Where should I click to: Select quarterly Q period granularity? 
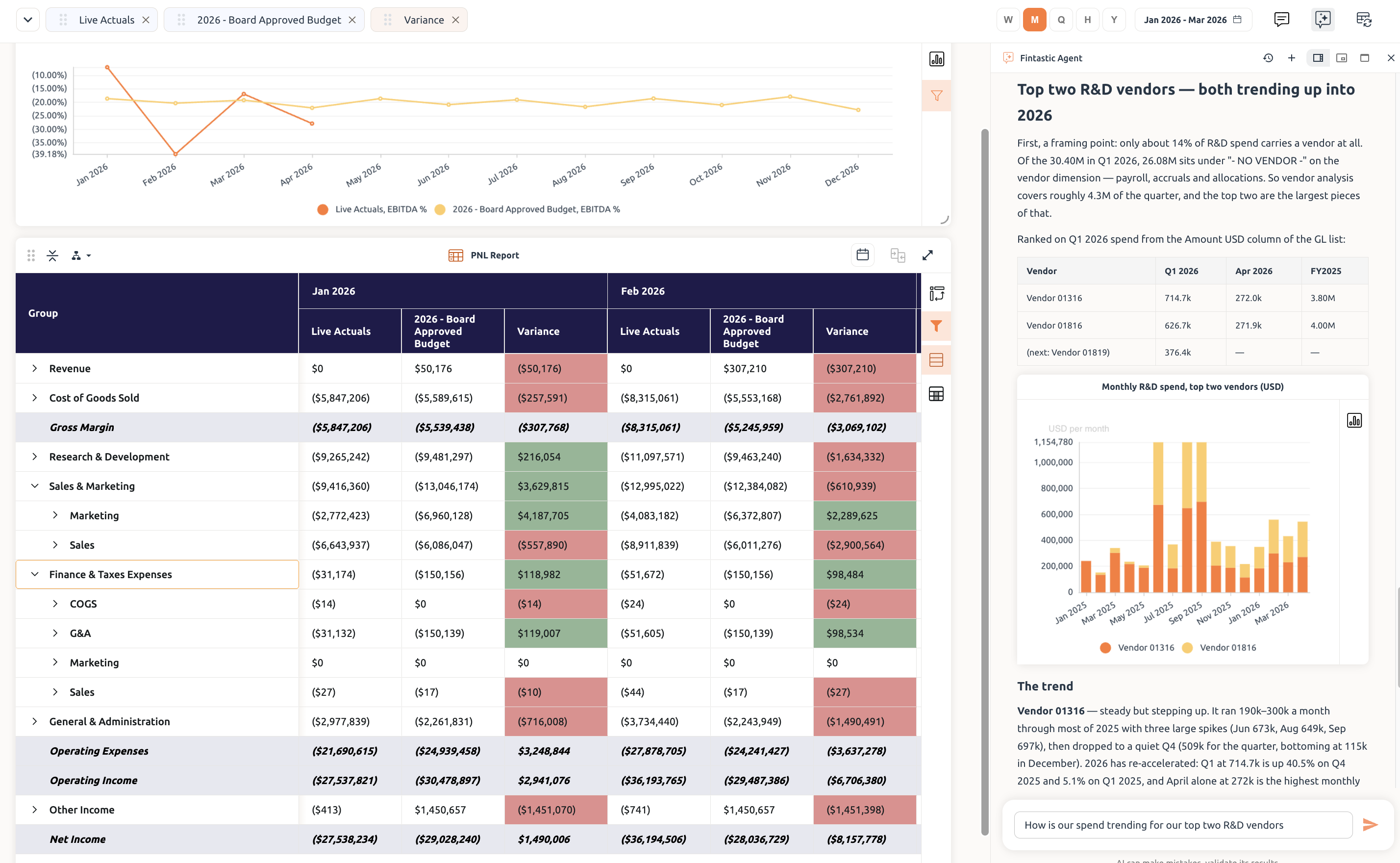[1061, 20]
